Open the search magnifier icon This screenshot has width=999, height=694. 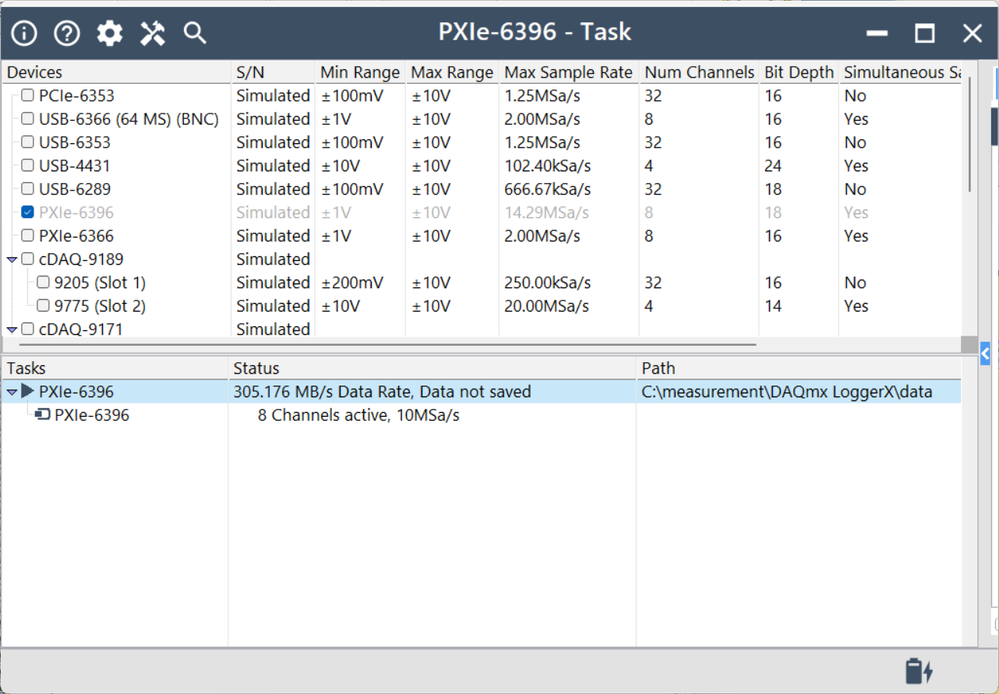click(194, 33)
